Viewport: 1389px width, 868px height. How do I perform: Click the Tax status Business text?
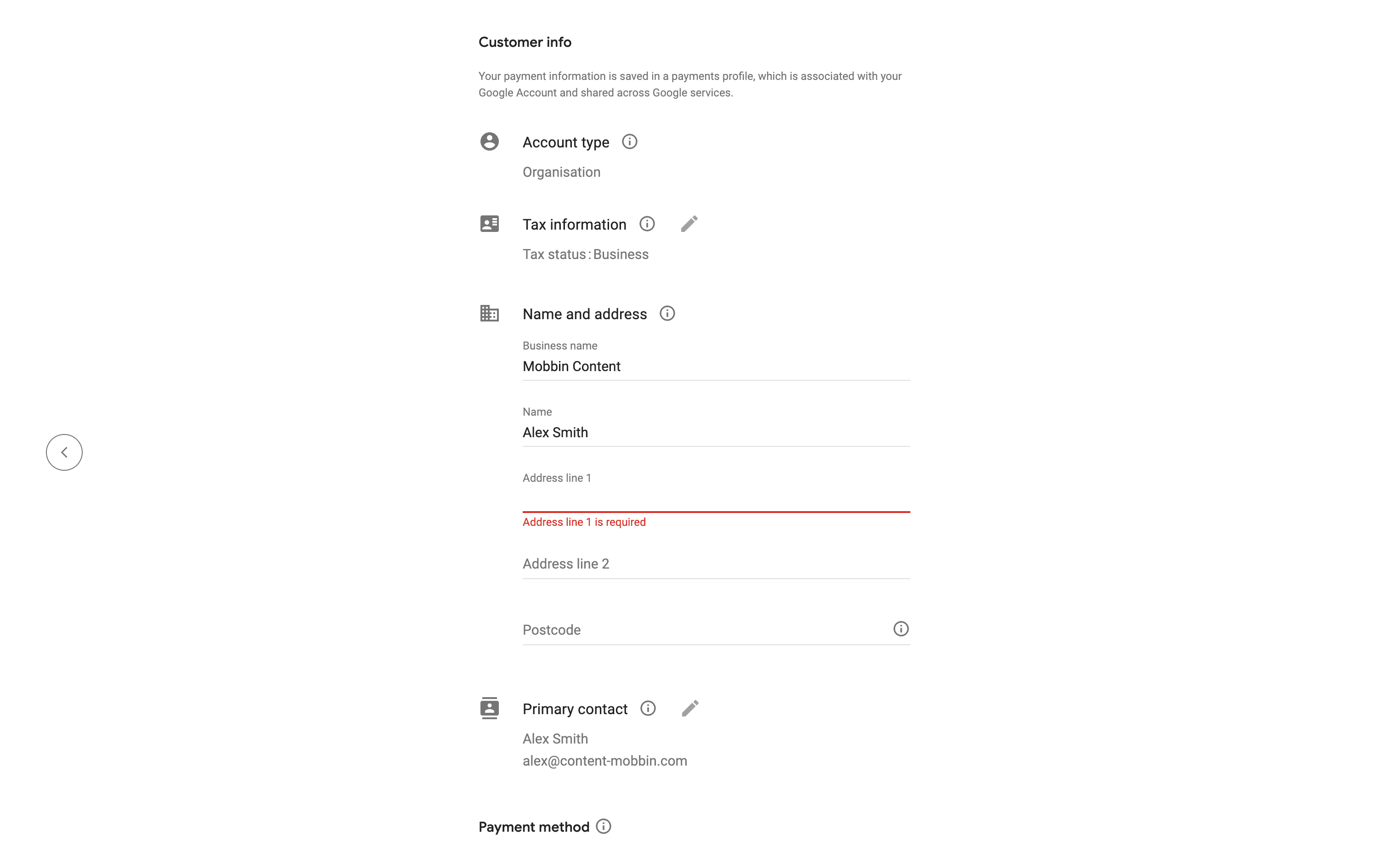click(586, 254)
